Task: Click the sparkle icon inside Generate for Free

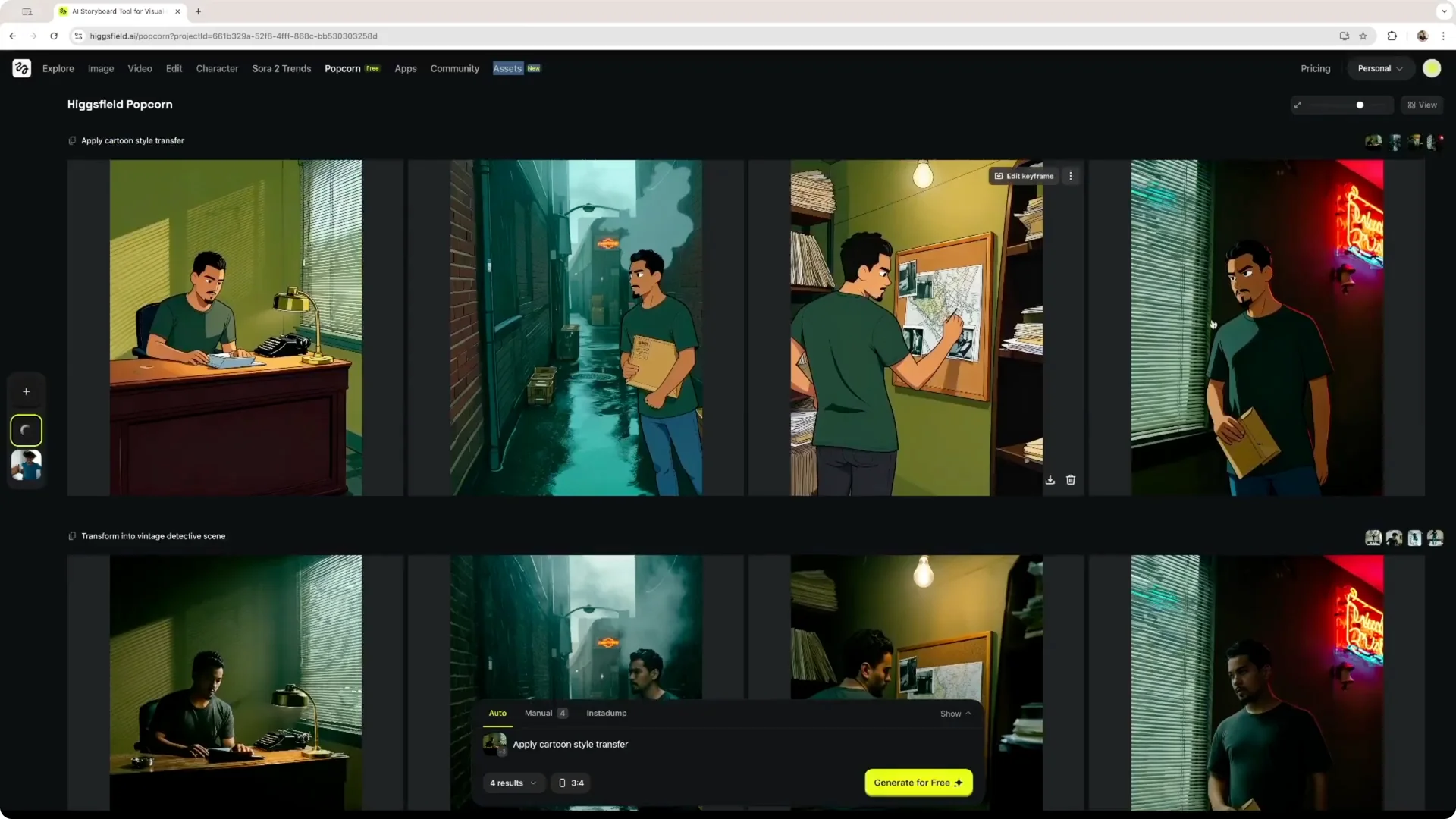Action: [x=959, y=783]
